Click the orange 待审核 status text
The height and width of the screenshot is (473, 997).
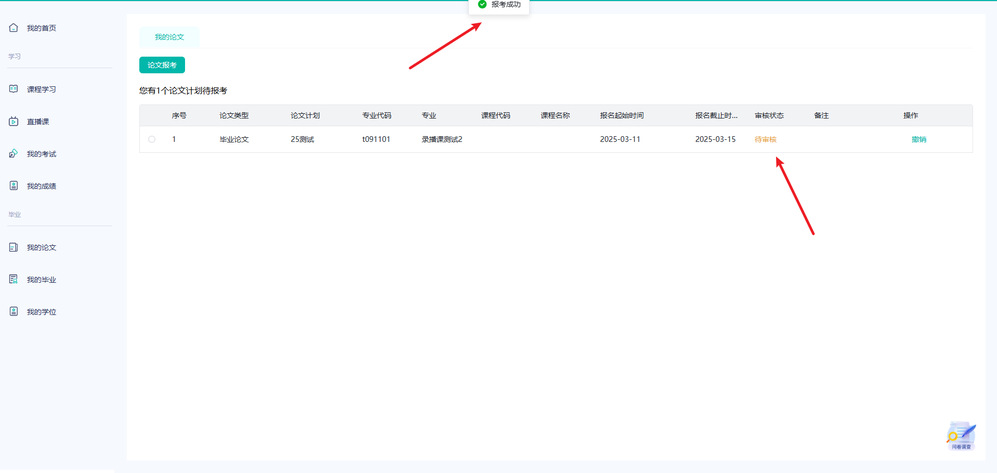(x=765, y=139)
